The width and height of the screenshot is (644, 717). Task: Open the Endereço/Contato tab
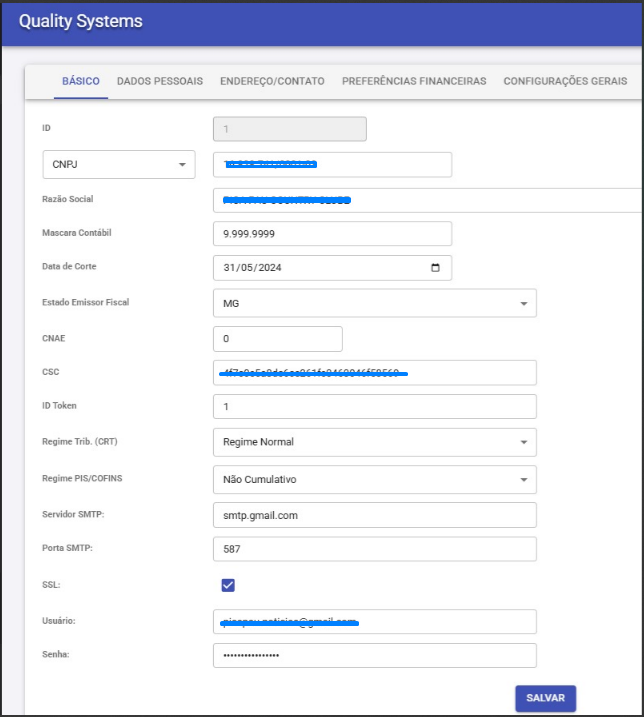click(272, 81)
